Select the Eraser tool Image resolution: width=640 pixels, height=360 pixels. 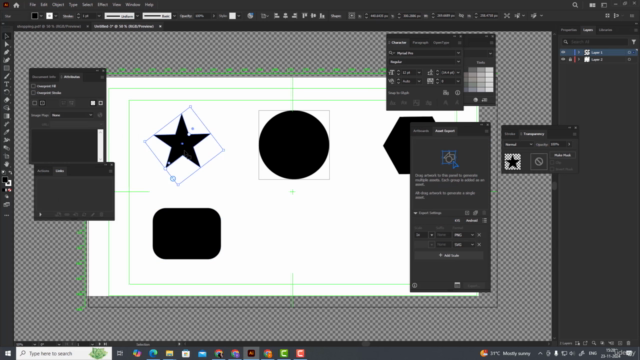coord(7,100)
